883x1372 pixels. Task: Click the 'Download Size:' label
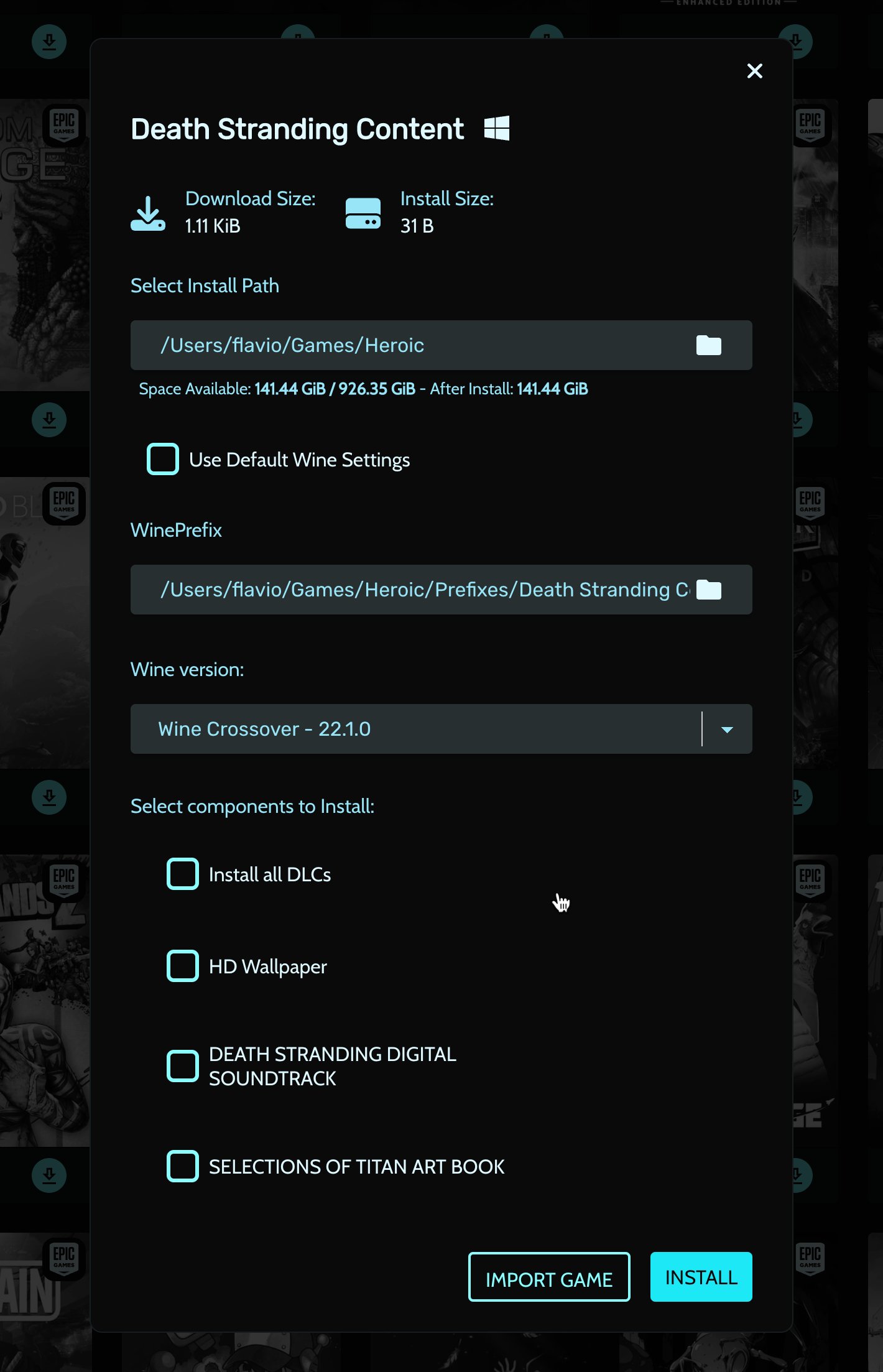251,198
